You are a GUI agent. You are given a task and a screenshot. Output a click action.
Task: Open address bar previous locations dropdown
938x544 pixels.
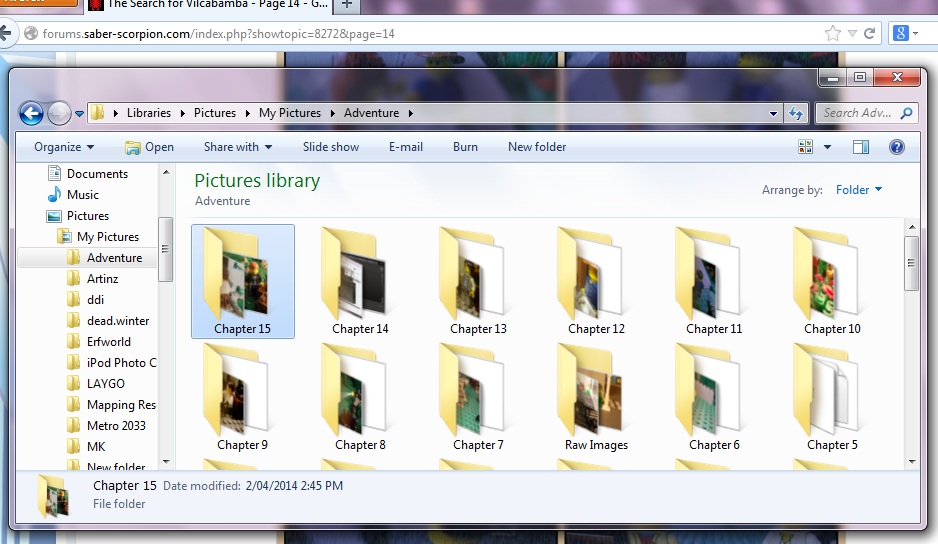pyautogui.click(x=773, y=113)
